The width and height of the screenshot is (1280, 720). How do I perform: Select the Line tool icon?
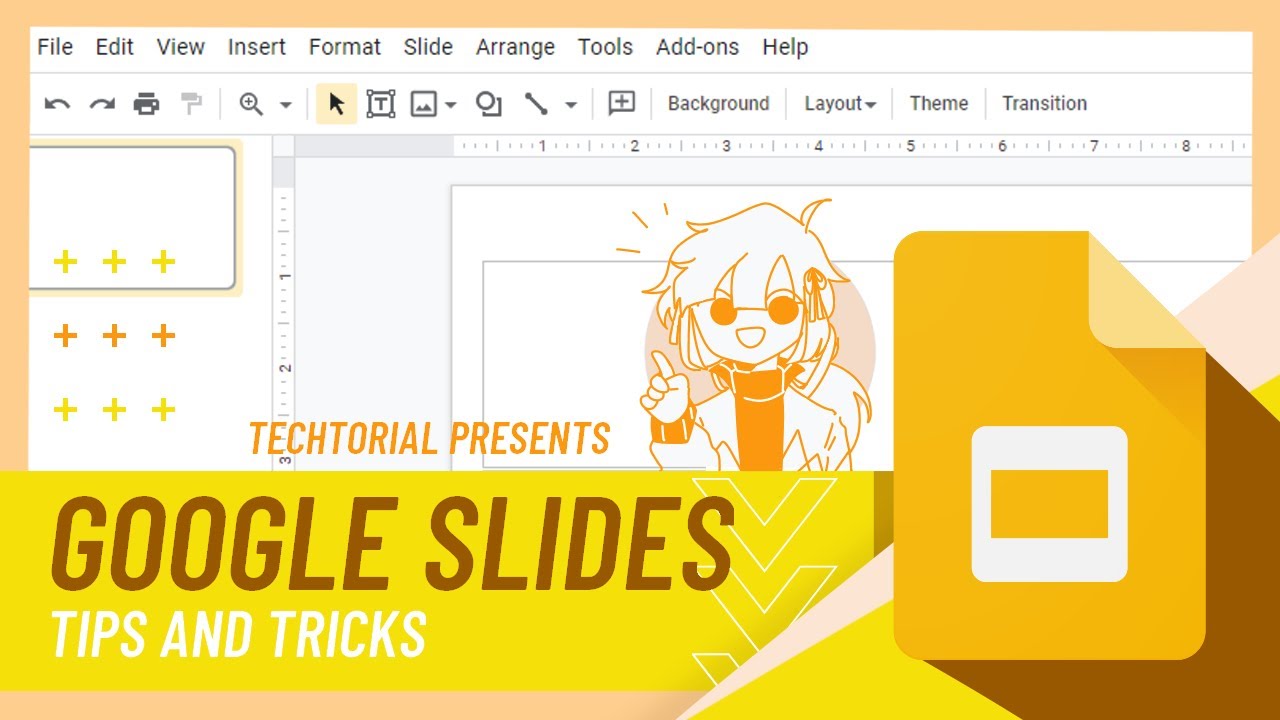(x=536, y=104)
